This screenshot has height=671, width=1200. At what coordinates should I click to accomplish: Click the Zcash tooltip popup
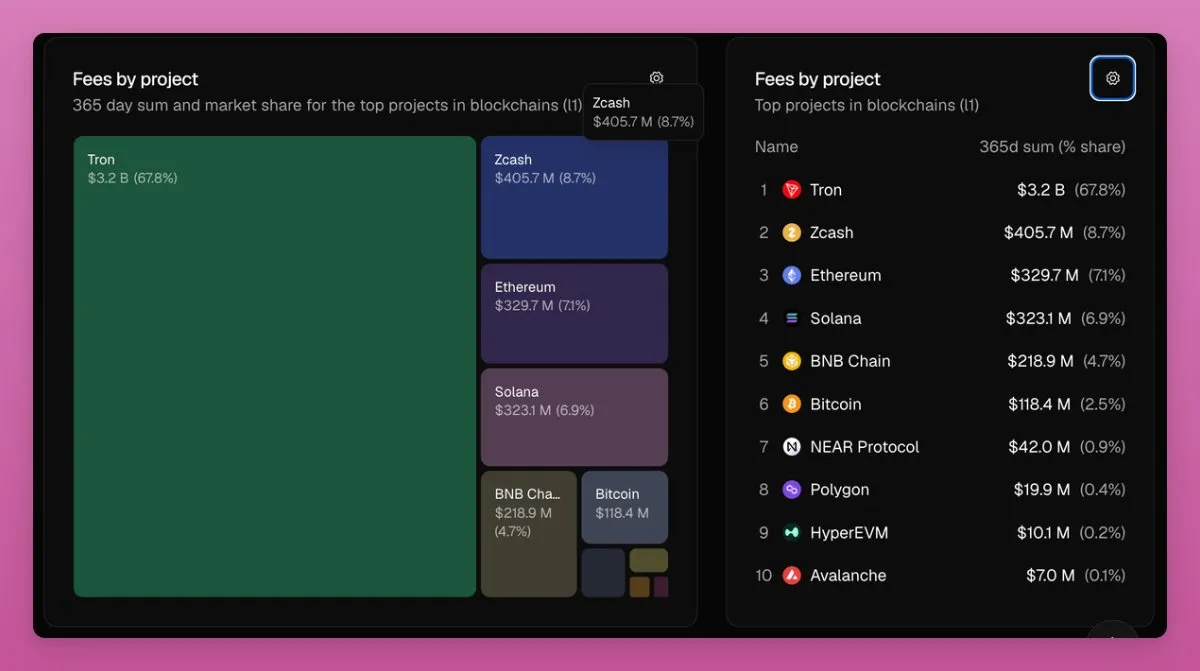point(643,112)
